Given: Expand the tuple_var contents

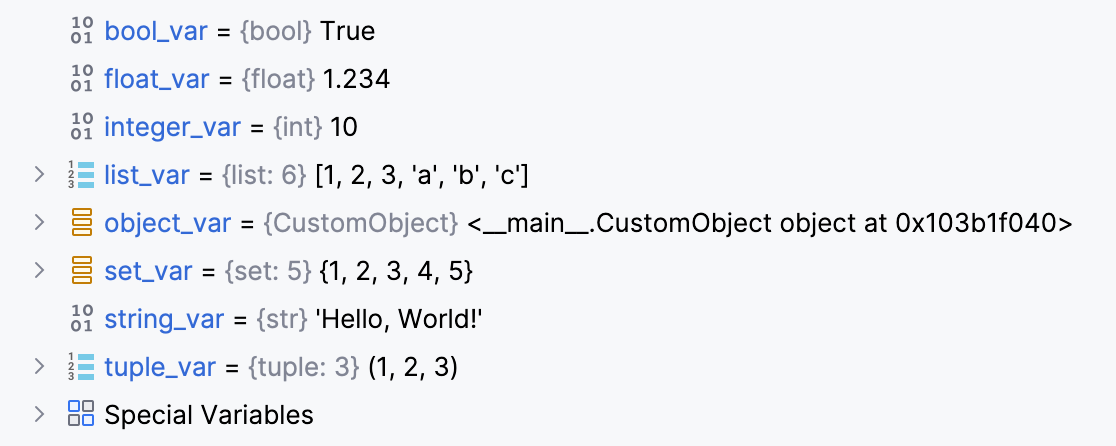Looking at the screenshot, I should [x=39, y=367].
